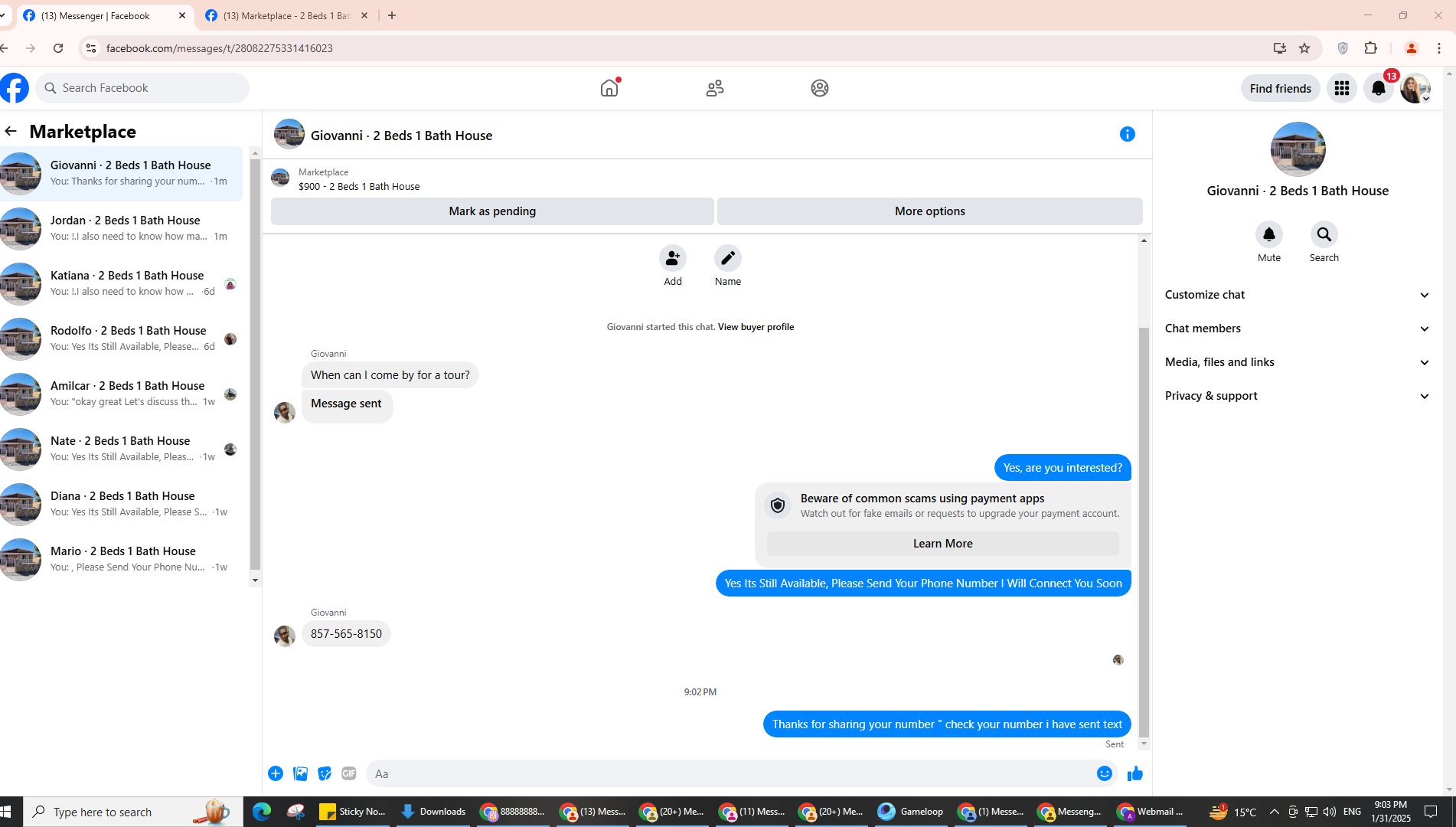The height and width of the screenshot is (827, 1456).
Task: Open the Friends icon in top navigation
Action: click(715, 88)
